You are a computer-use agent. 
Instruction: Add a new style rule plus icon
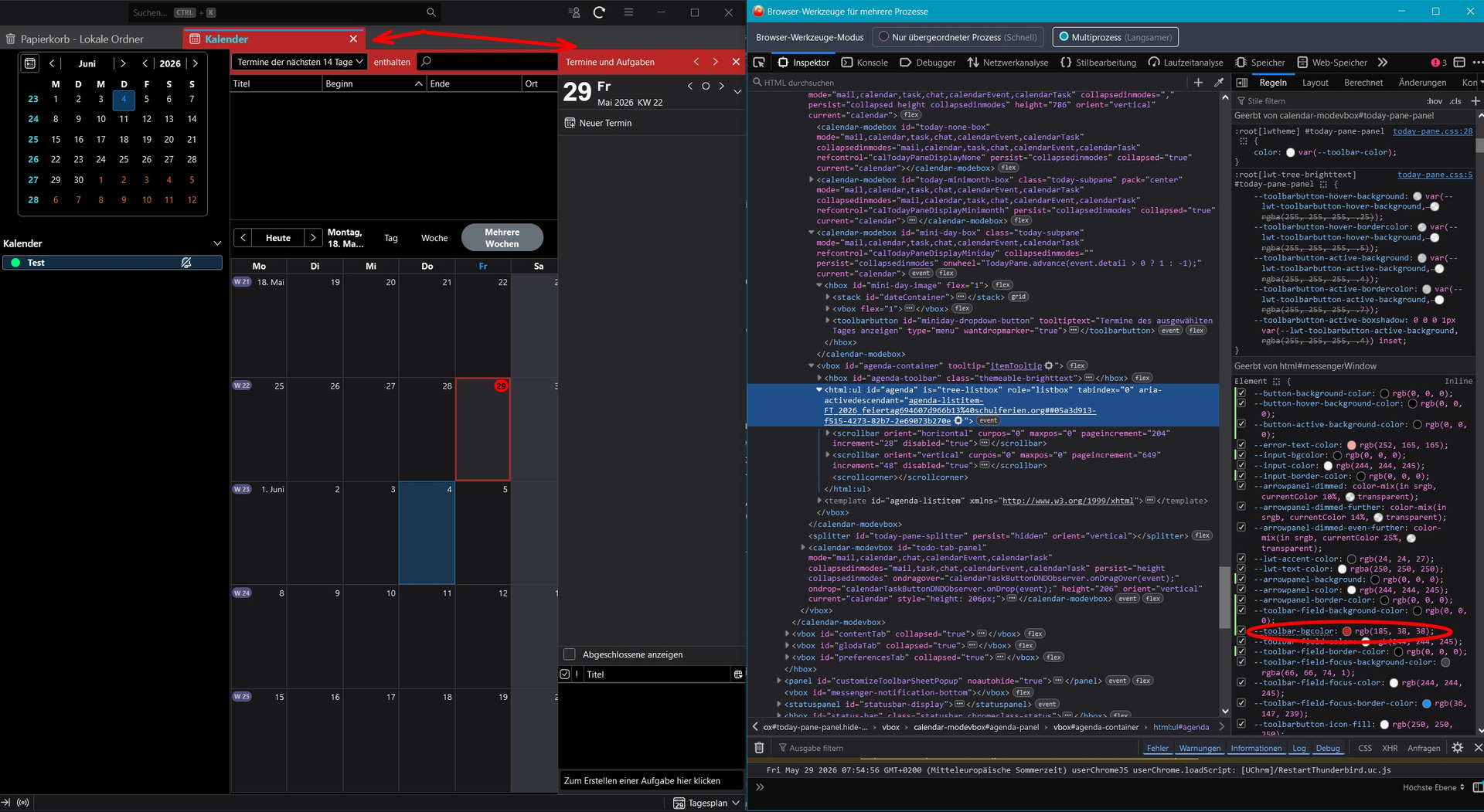(x=1475, y=101)
